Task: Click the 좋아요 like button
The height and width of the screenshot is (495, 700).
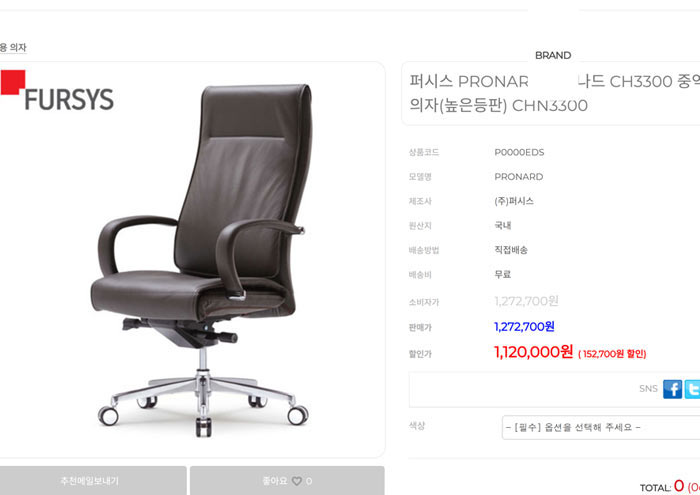Action: click(x=287, y=481)
